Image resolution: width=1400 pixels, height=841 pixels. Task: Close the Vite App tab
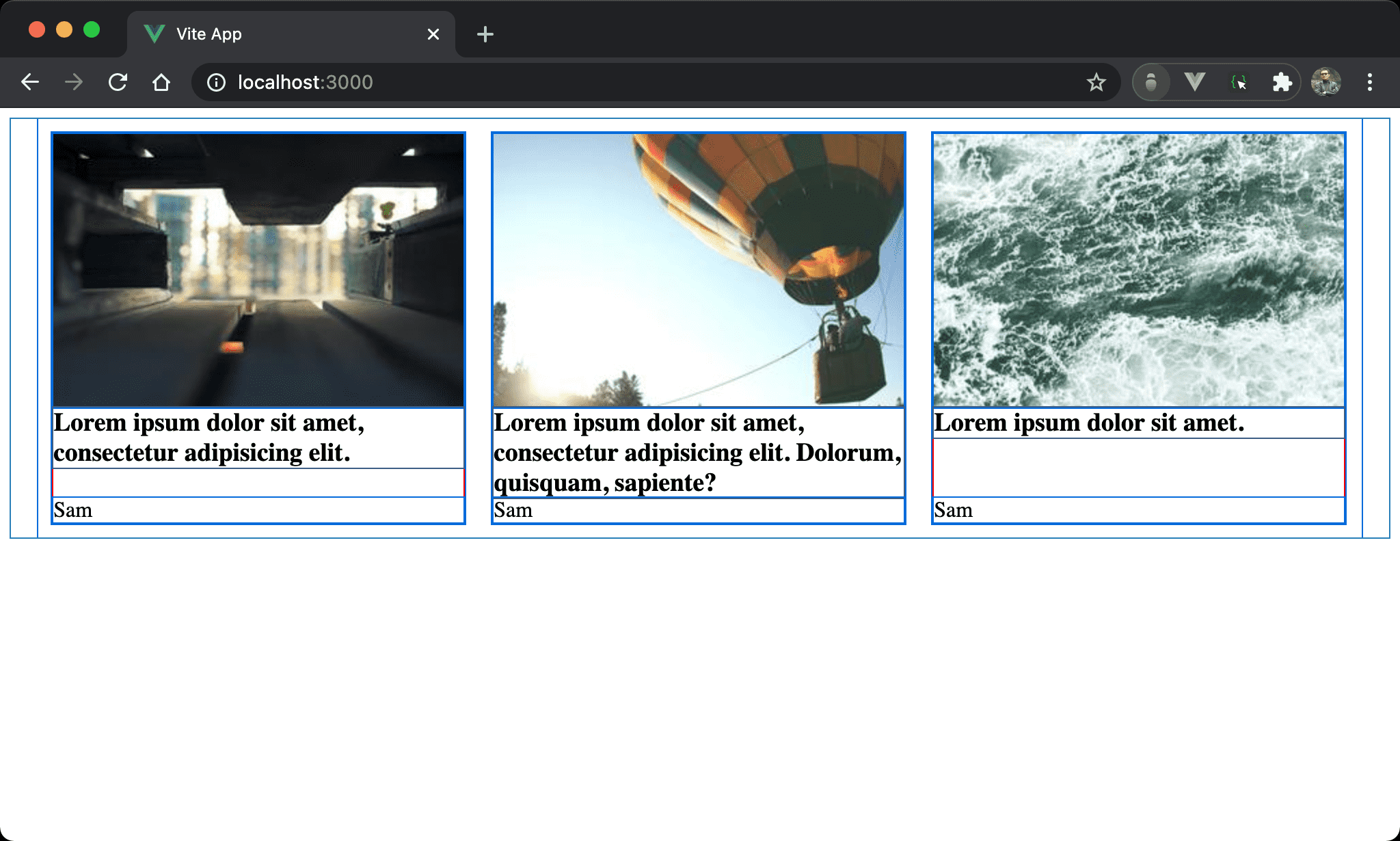tap(433, 34)
